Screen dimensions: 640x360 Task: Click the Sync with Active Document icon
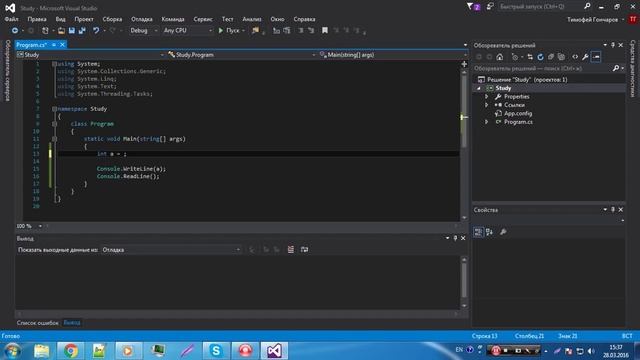(x=530, y=57)
